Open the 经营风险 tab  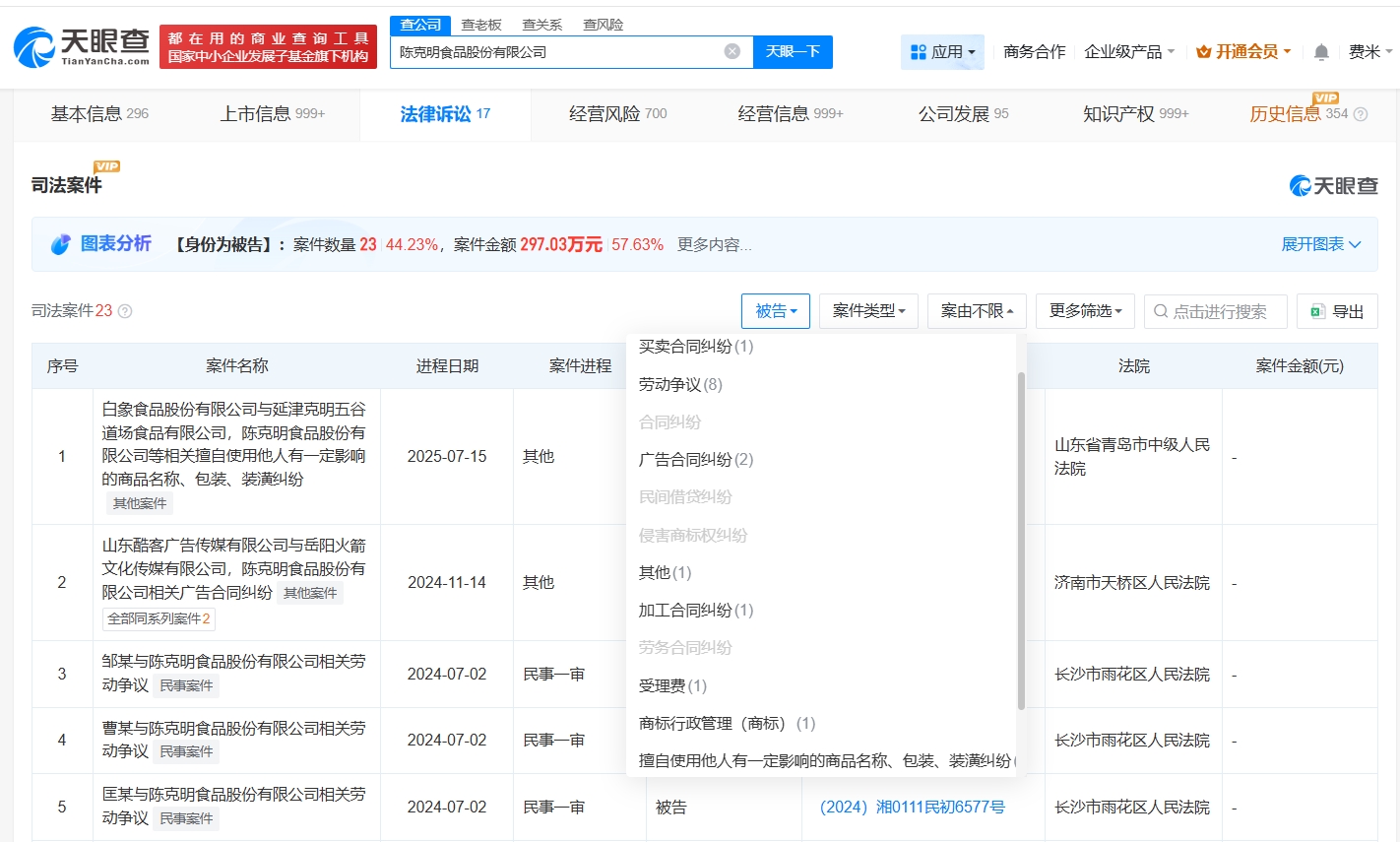coord(618,114)
